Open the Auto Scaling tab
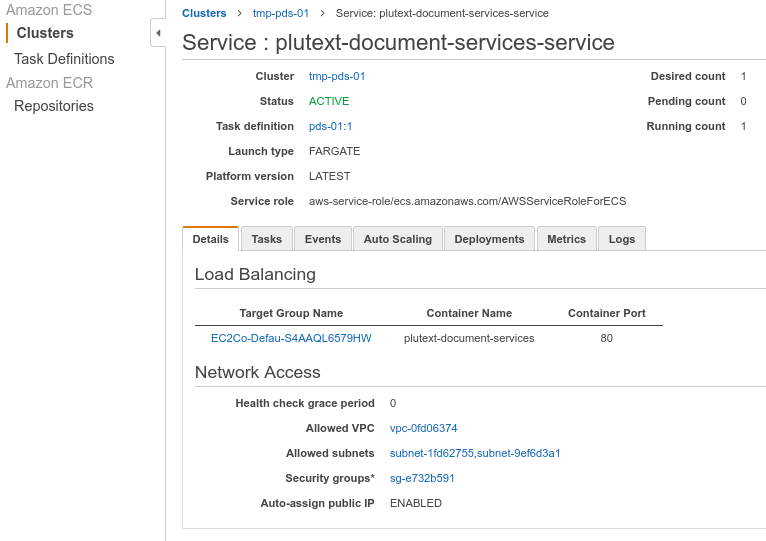 [397, 239]
